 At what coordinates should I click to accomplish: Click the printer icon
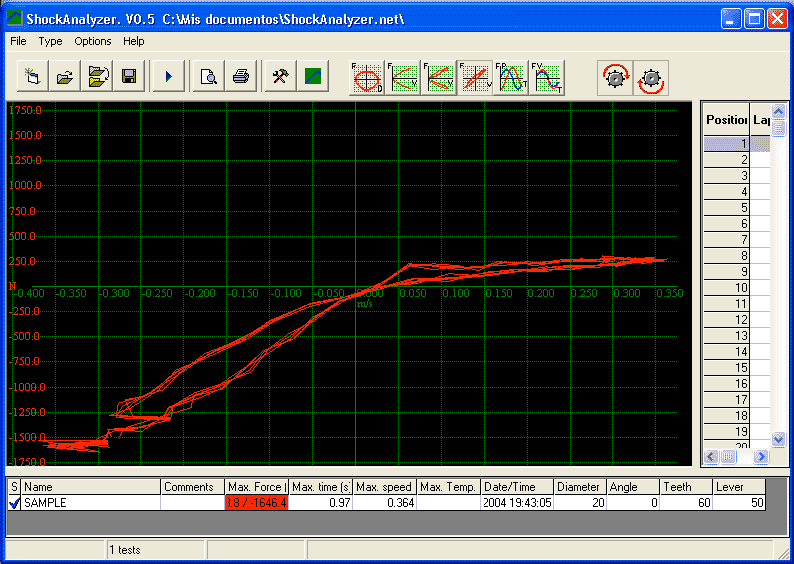click(x=240, y=76)
